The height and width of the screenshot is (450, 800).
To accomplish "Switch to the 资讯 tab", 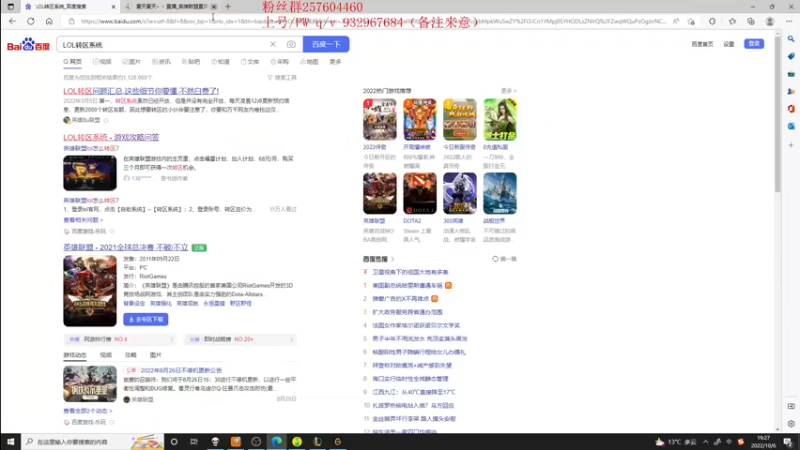I will click(x=161, y=62).
